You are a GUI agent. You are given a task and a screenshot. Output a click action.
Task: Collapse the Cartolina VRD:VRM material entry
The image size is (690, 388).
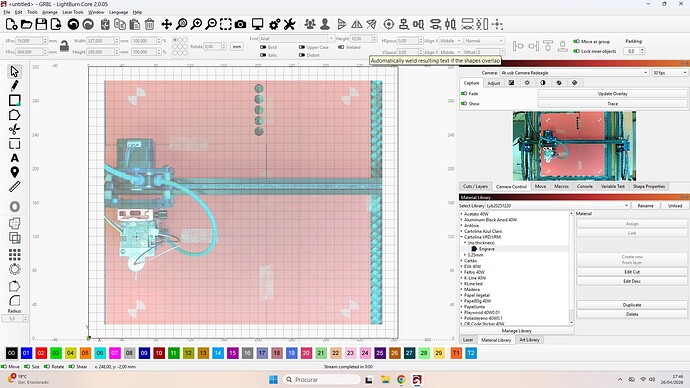coord(462,237)
